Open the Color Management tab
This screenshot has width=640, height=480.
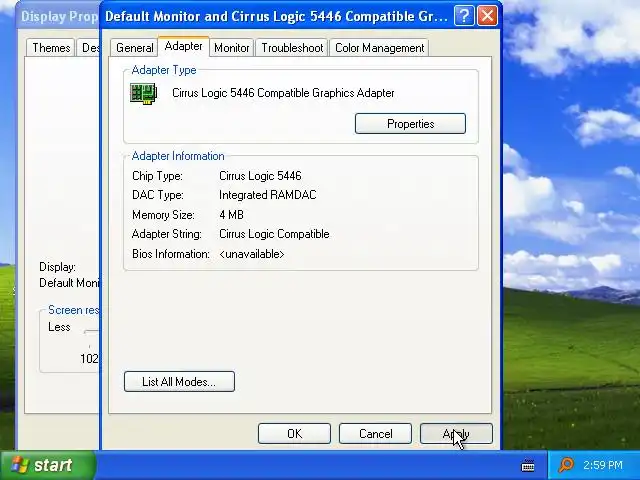click(379, 48)
